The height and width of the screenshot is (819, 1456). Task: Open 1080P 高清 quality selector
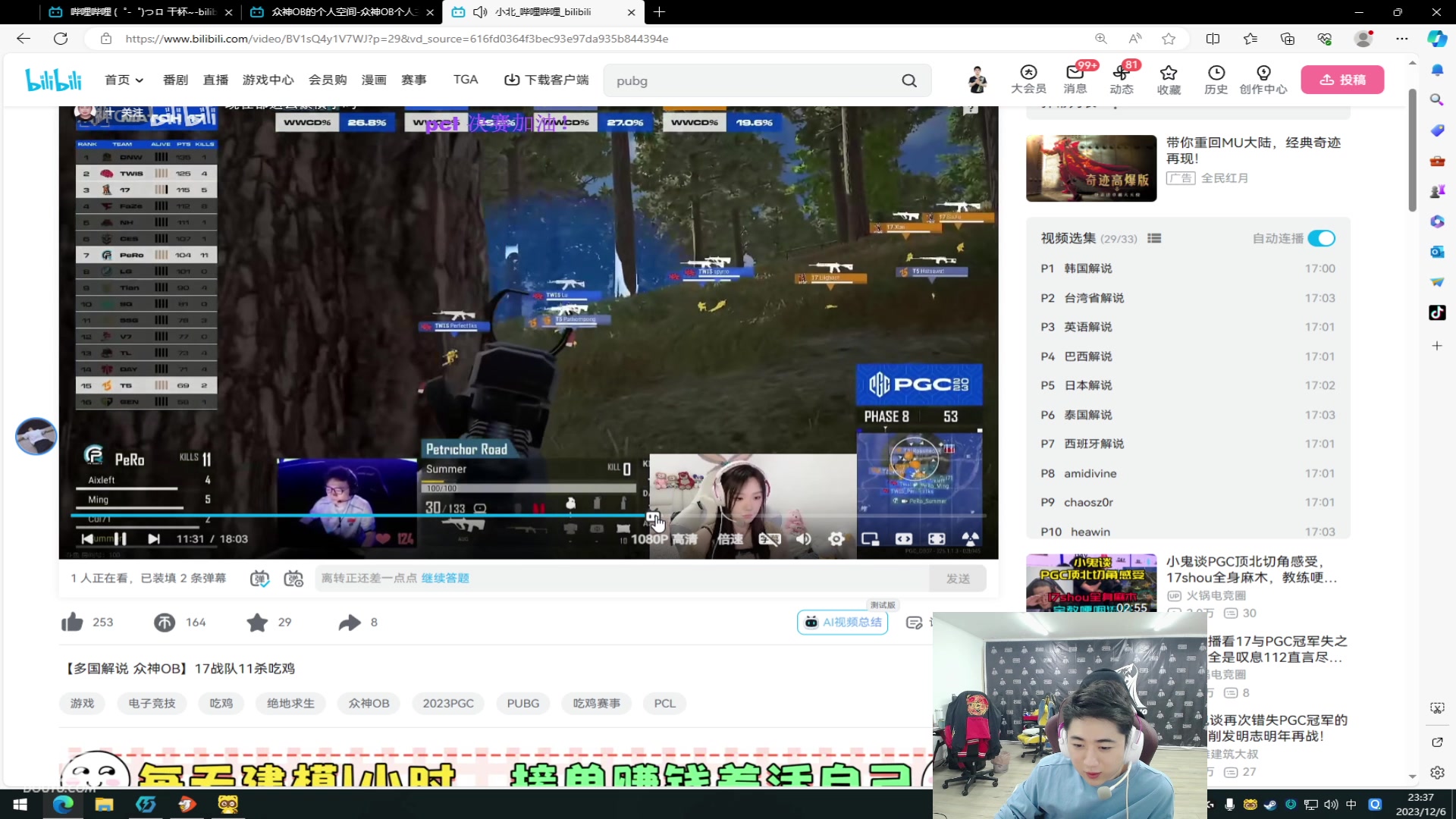(x=664, y=539)
